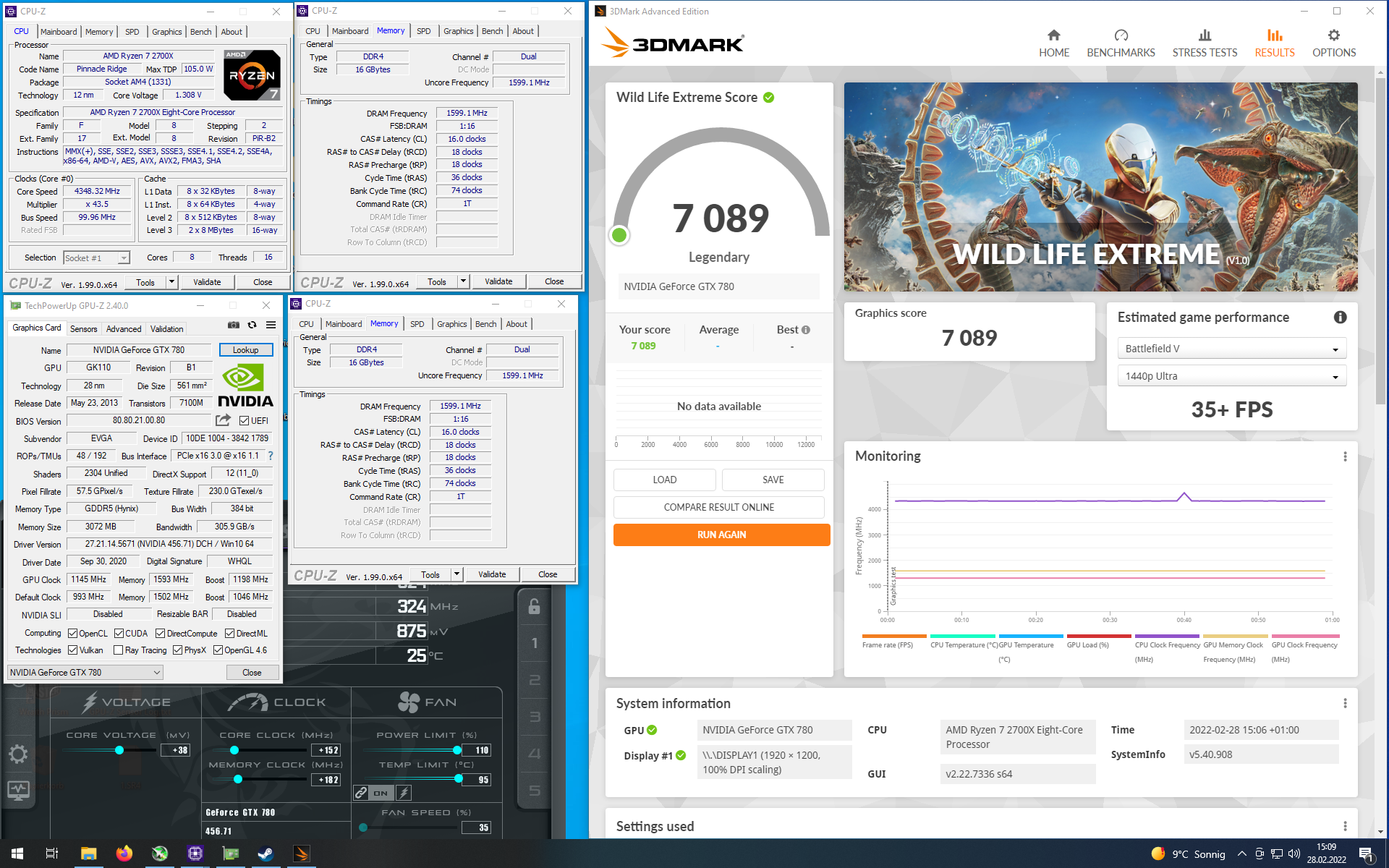
Task: Select Afterburner profile slot 1
Action: click(x=534, y=642)
